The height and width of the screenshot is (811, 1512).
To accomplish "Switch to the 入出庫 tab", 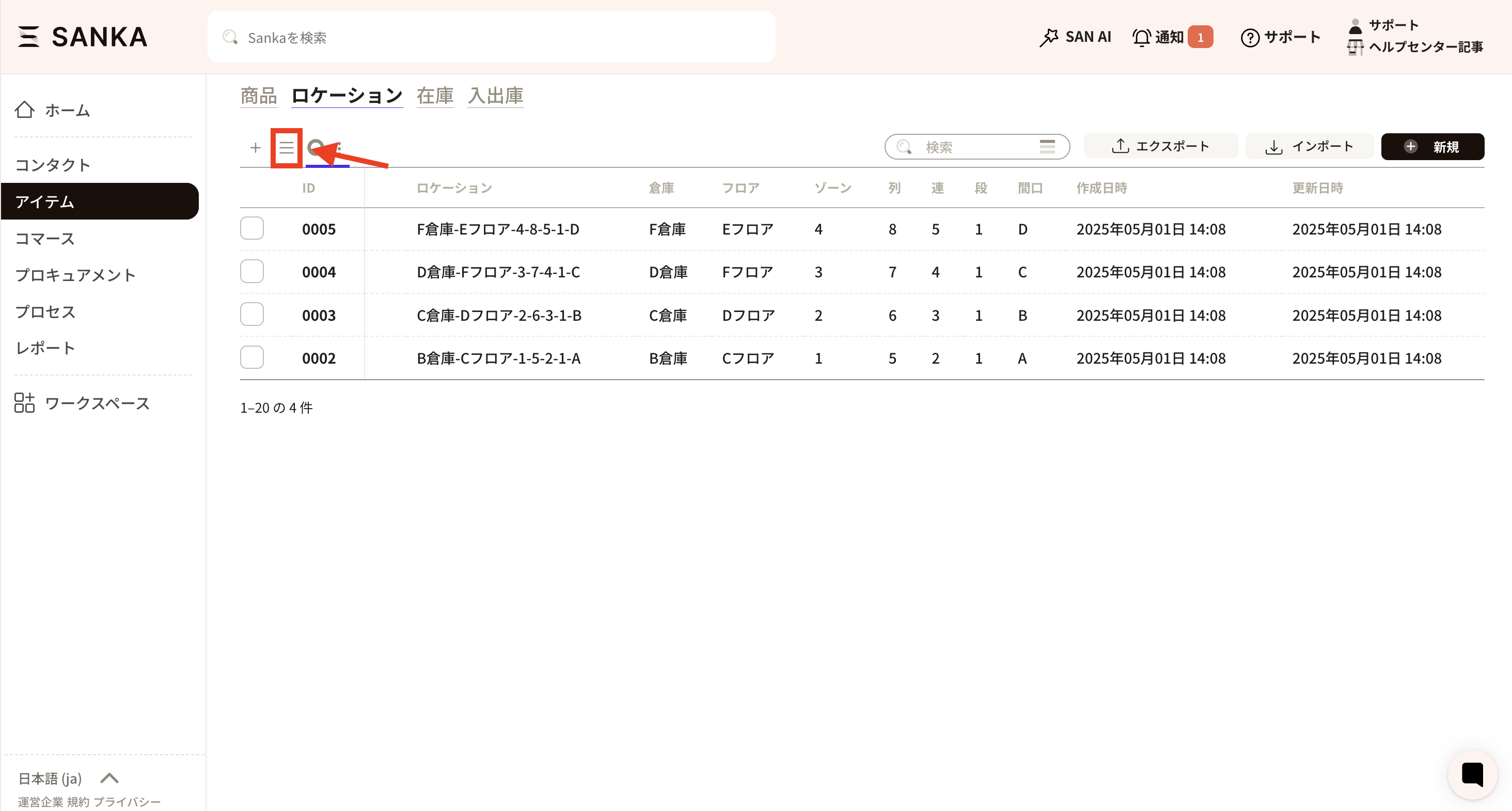I will click(495, 96).
